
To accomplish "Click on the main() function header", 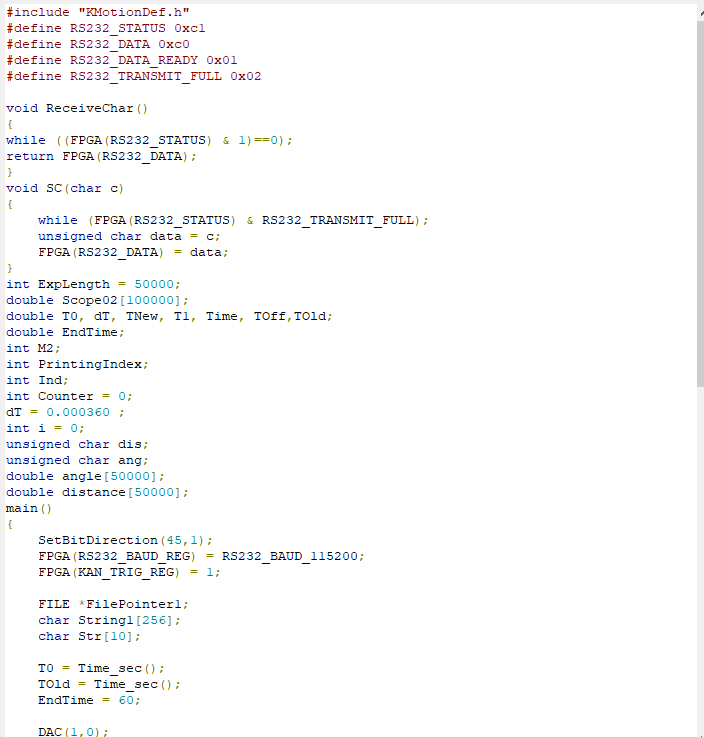I will [x=28, y=508].
